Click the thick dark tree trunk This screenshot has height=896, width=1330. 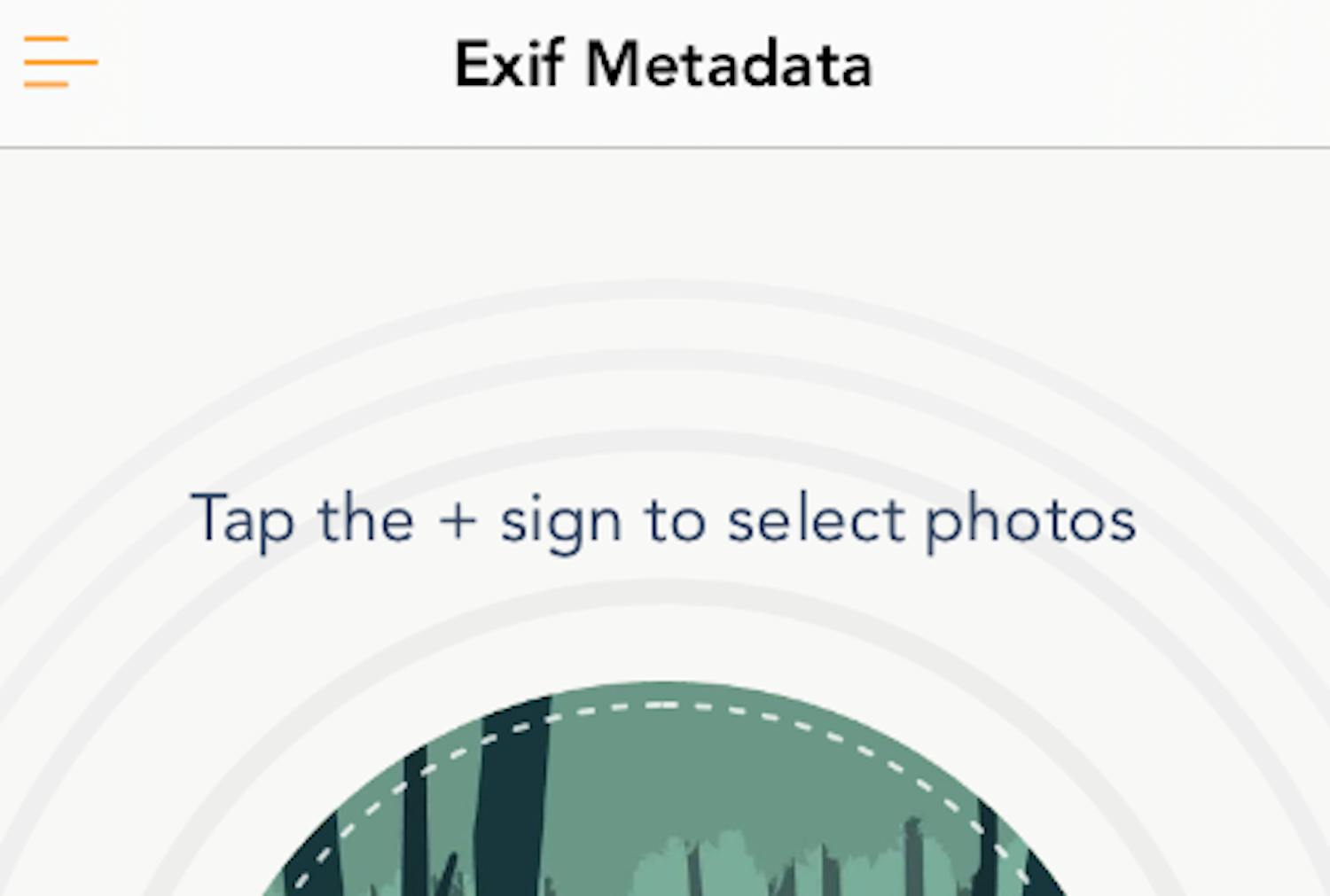click(512, 798)
